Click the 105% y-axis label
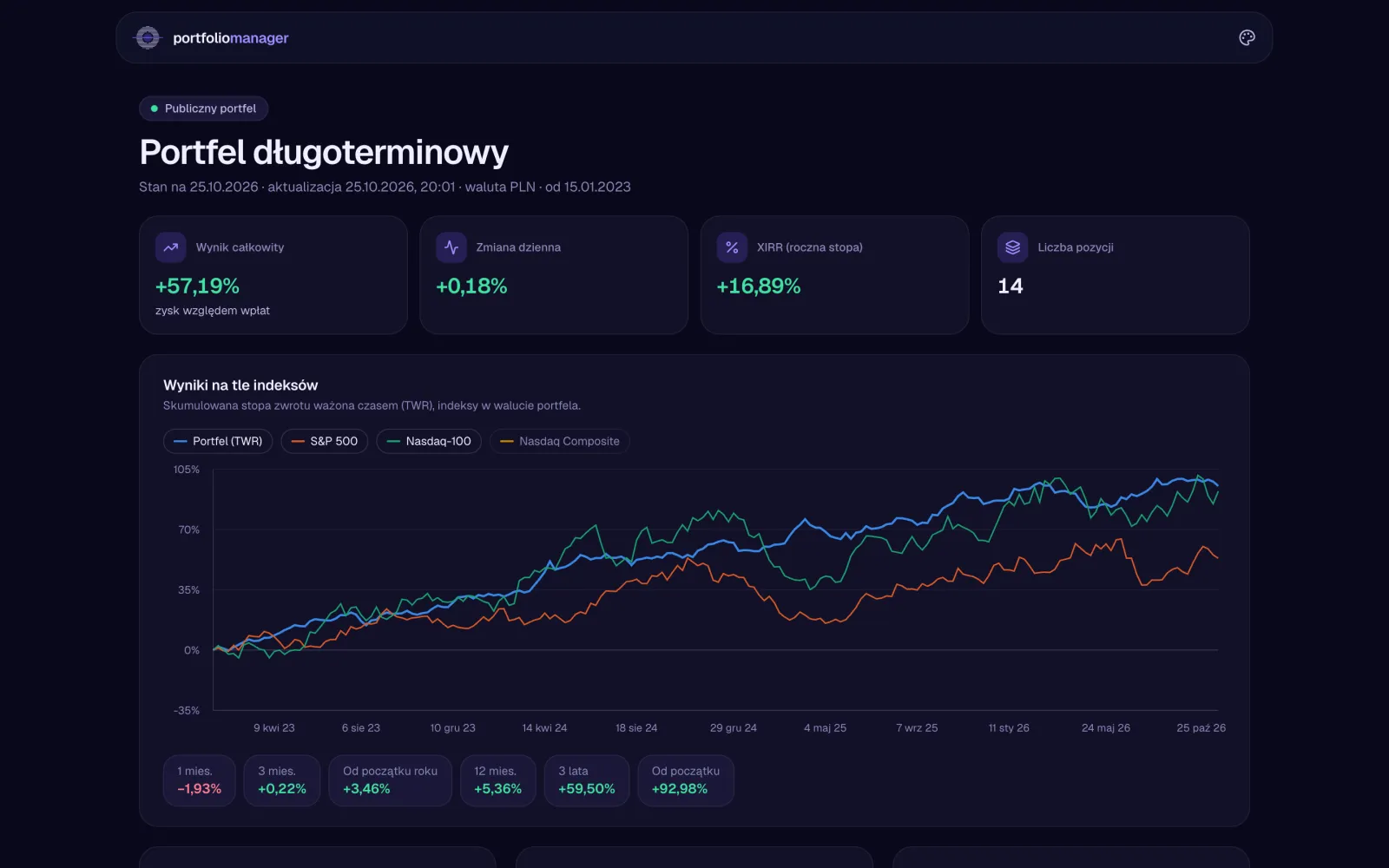This screenshot has height=868, width=1389. [x=187, y=470]
